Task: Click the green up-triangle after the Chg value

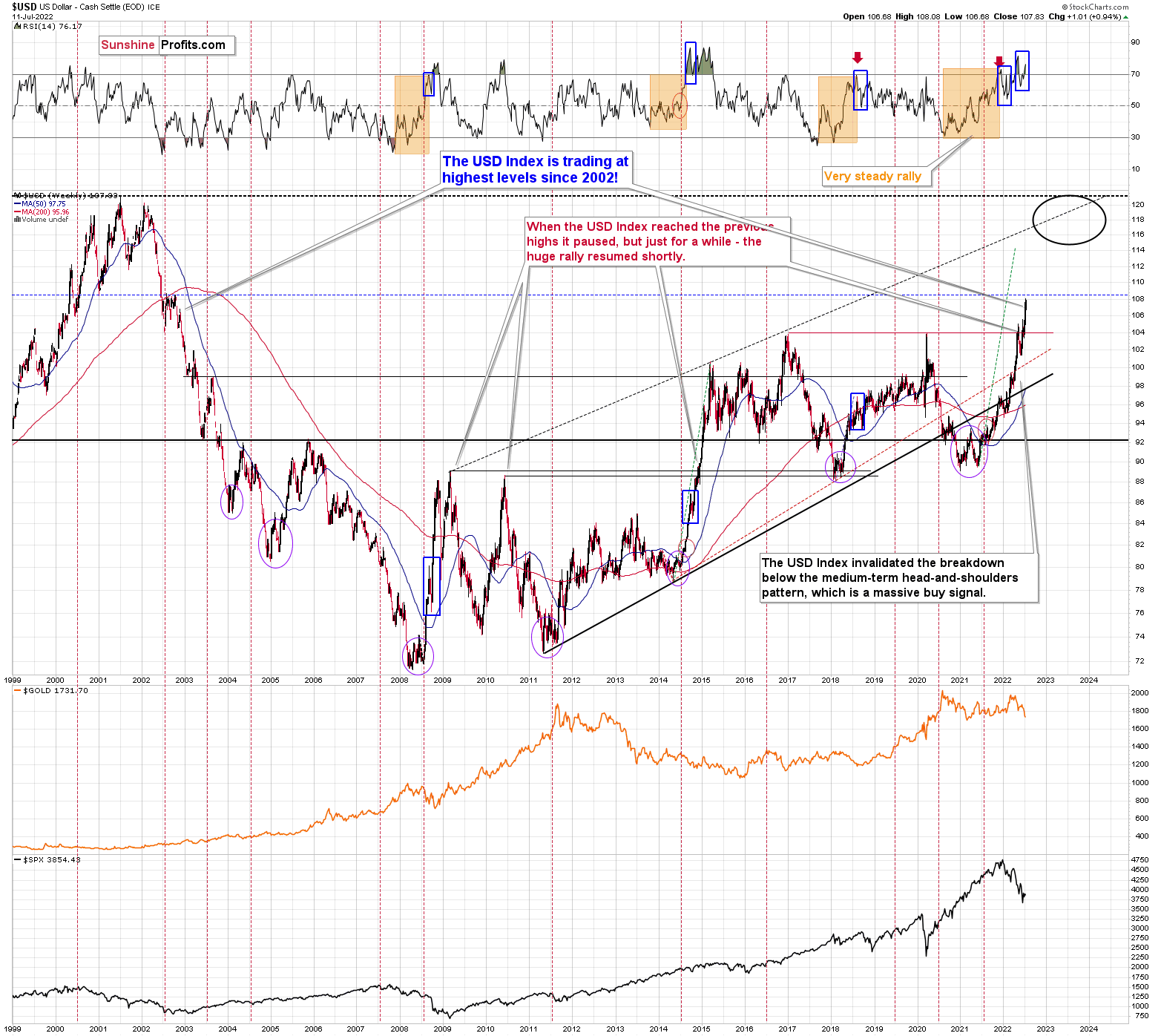Action: (x=1126, y=16)
